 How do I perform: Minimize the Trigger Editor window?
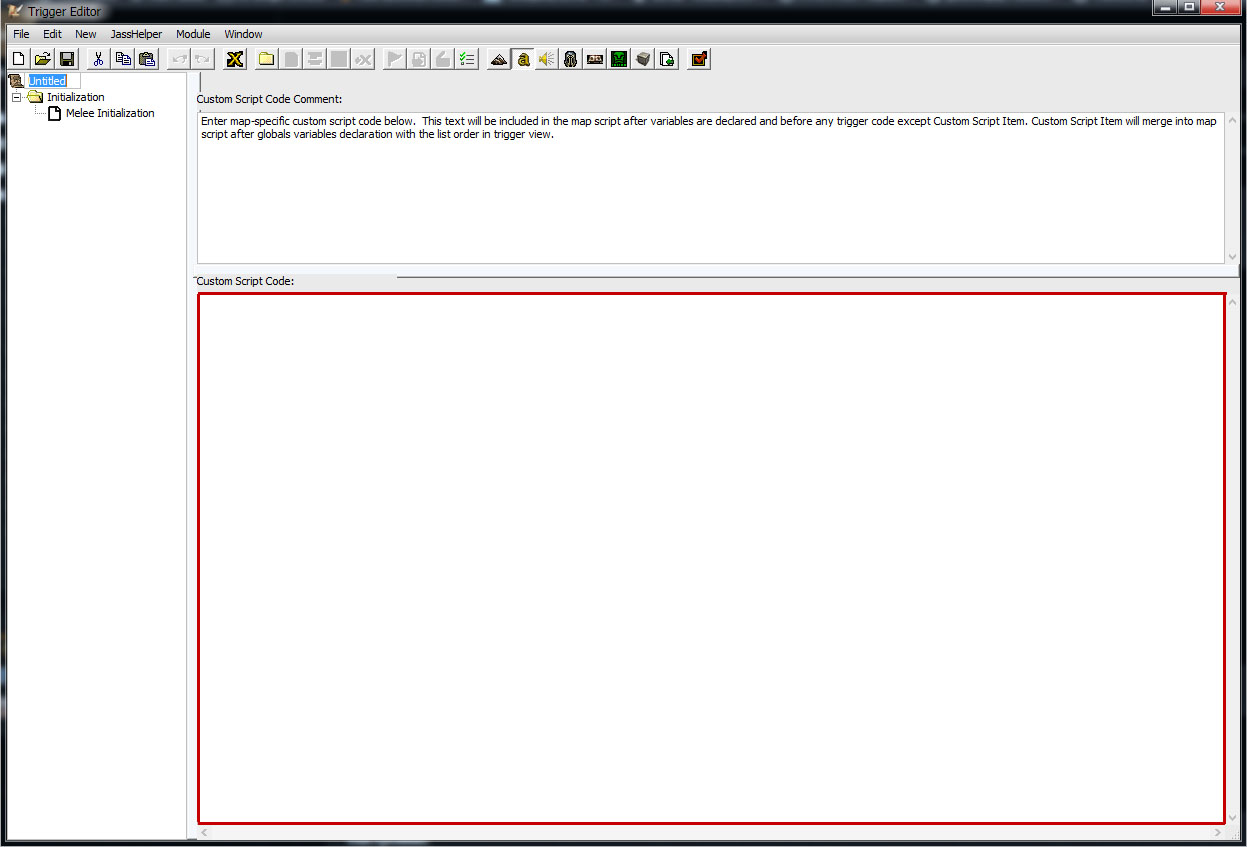(x=1165, y=8)
